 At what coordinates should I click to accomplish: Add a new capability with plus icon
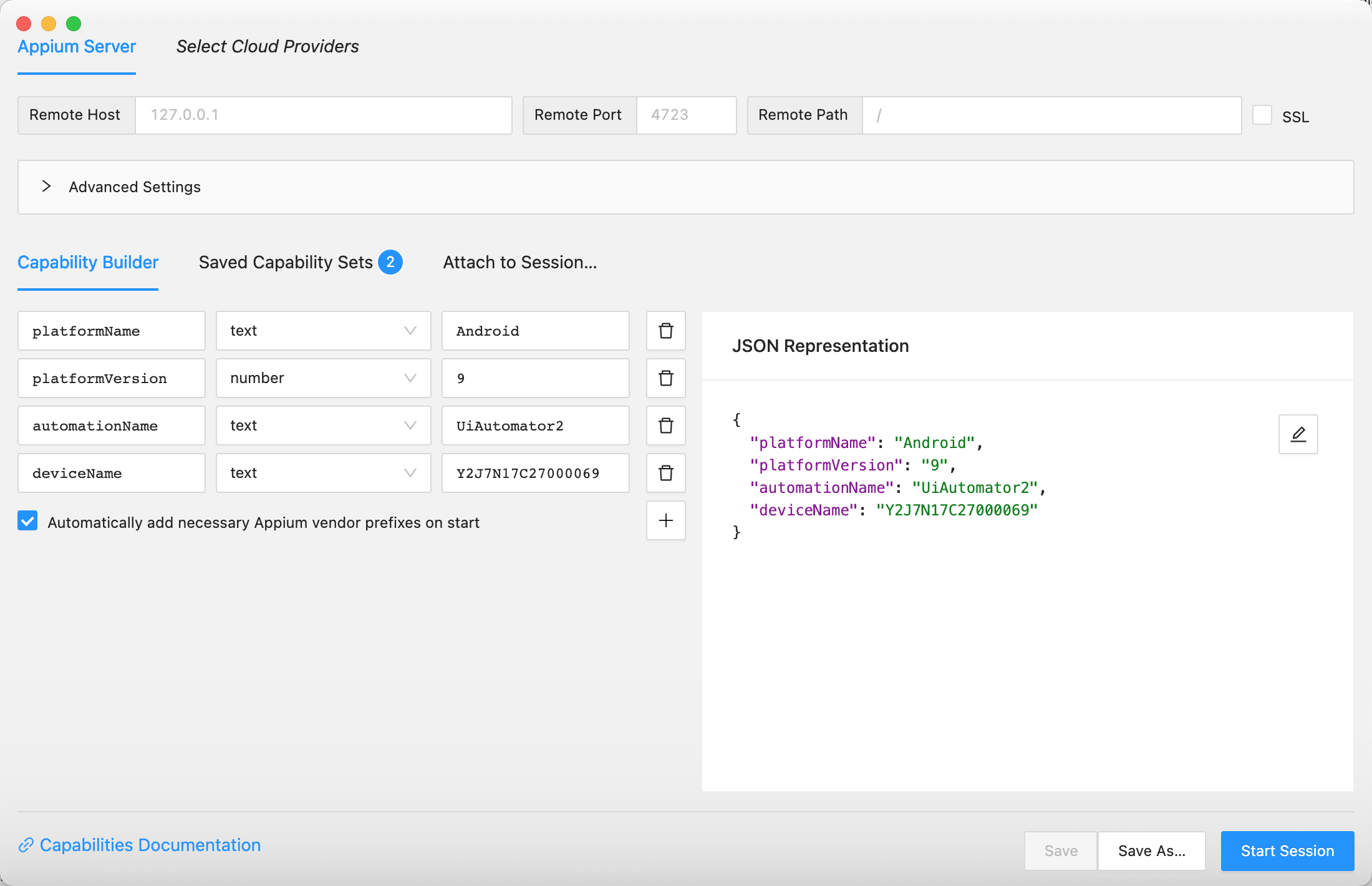click(x=665, y=520)
